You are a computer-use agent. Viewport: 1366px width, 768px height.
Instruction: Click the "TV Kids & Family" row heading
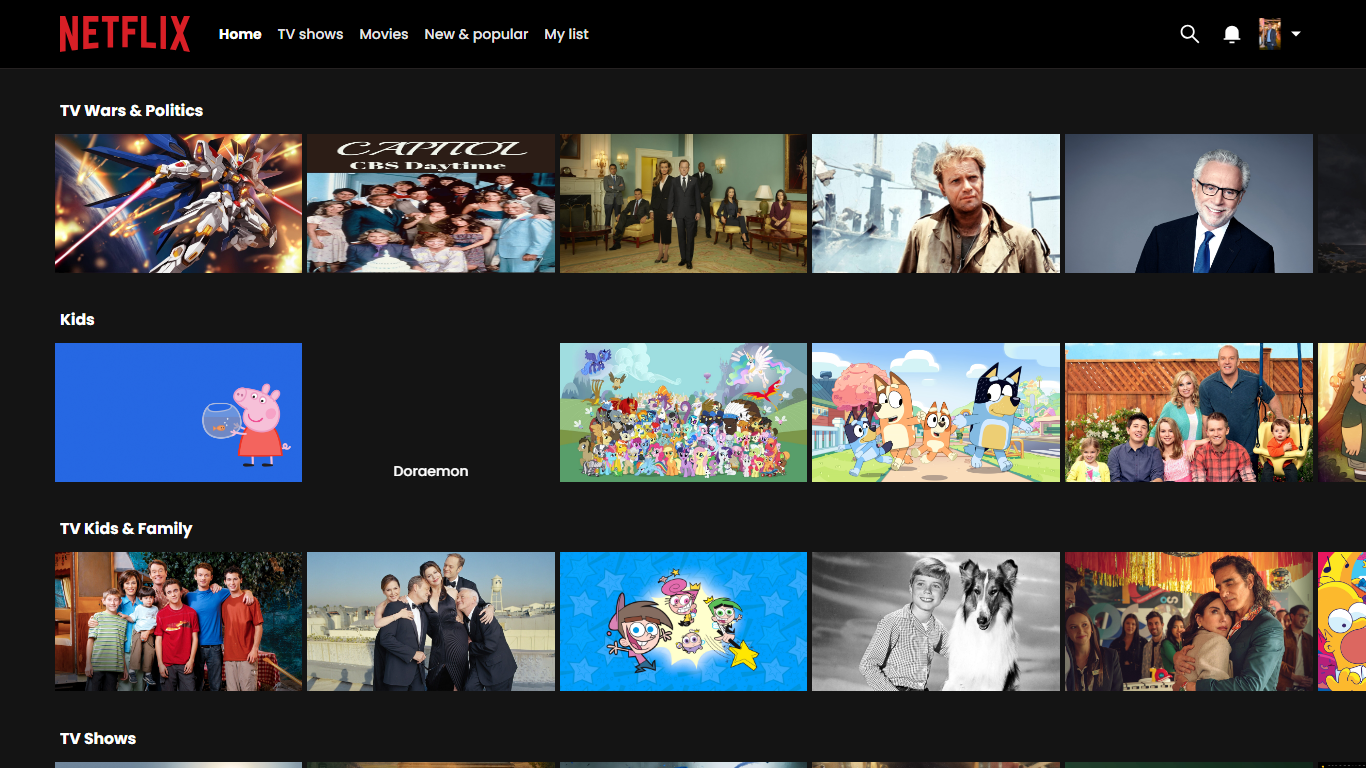[x=126, y=528]
